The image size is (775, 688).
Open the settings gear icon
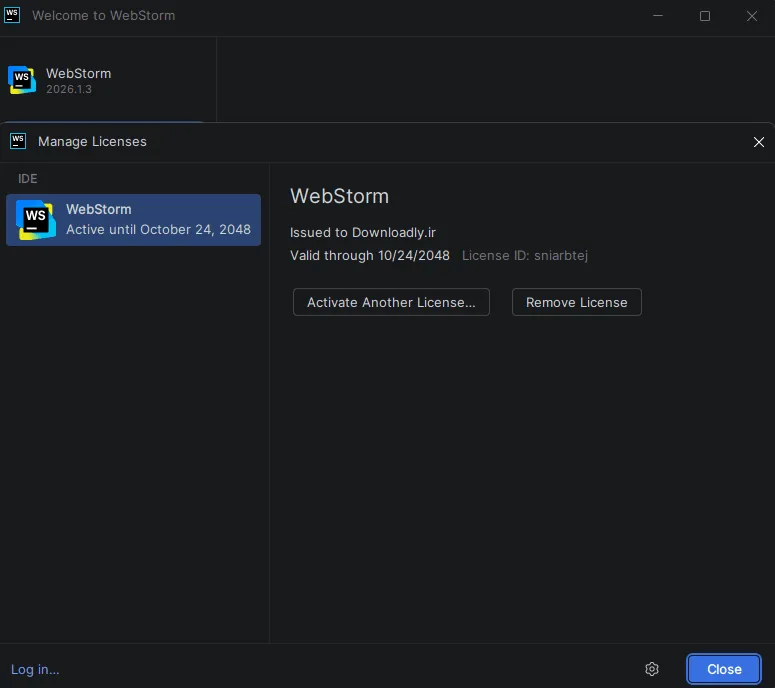point(652,669)
